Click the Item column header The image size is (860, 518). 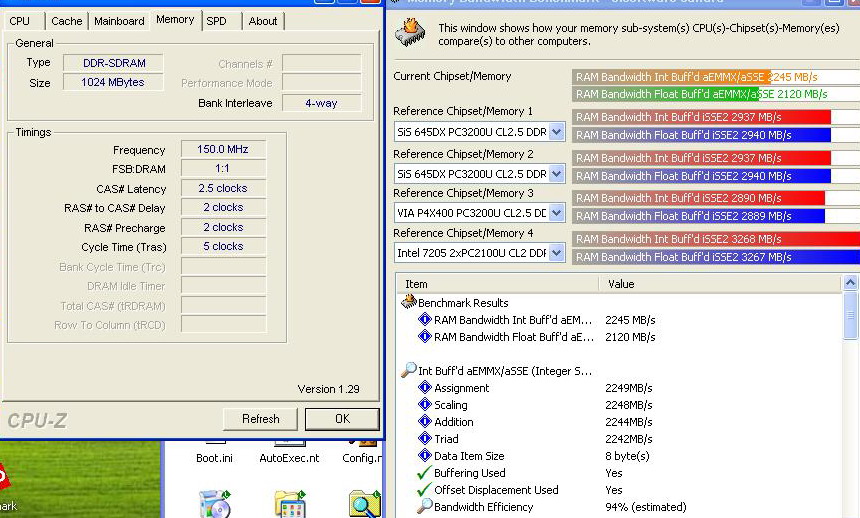tap(497, 284)
